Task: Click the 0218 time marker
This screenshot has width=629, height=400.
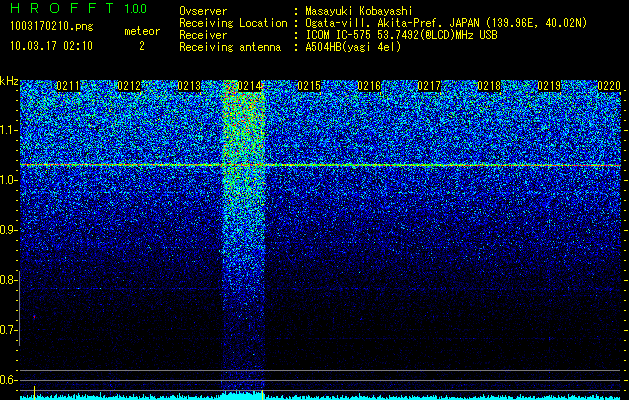Action: coord(489,86)
